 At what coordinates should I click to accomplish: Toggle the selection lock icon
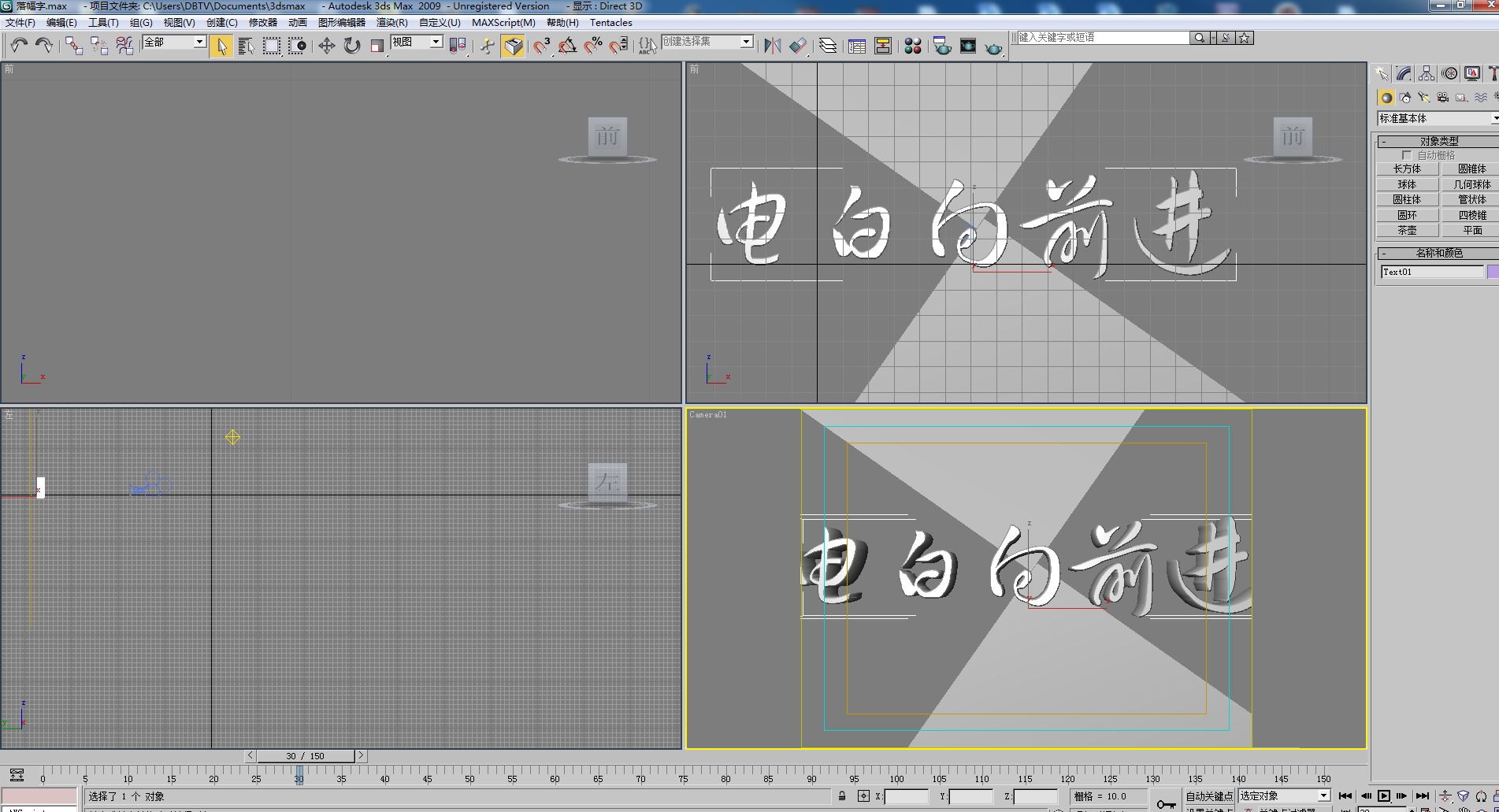point(842,796)
